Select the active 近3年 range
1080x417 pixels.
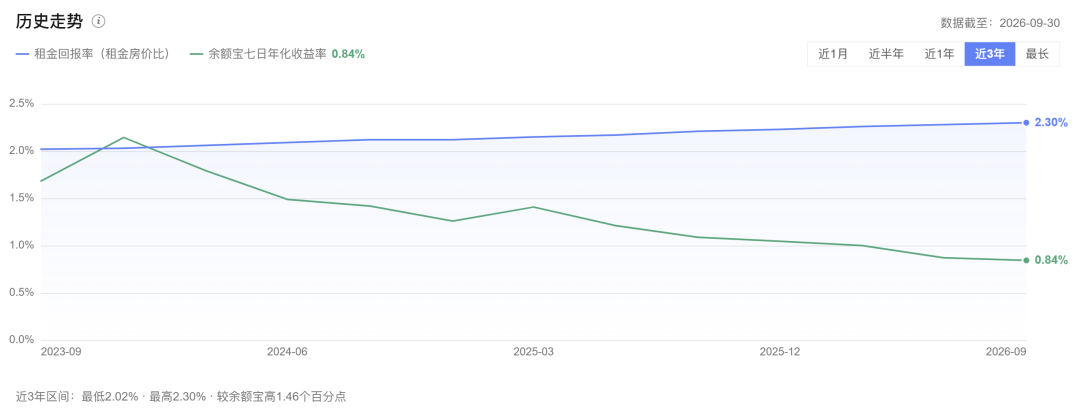(990, 54)
